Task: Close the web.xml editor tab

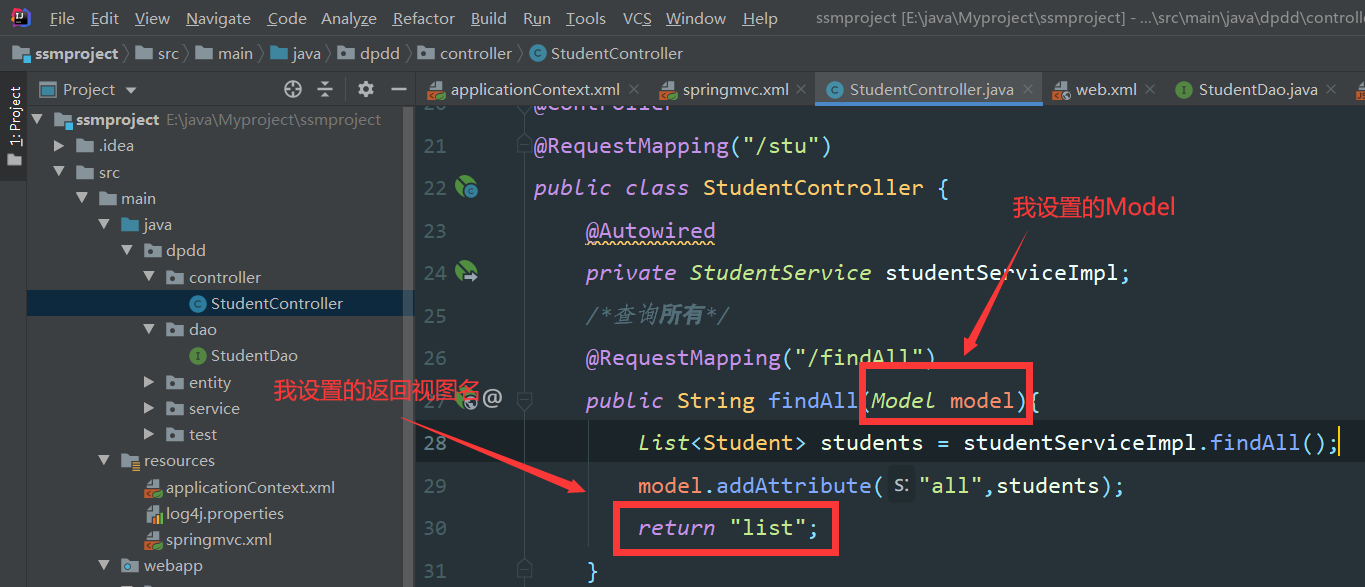Action: click(1152, 89)
